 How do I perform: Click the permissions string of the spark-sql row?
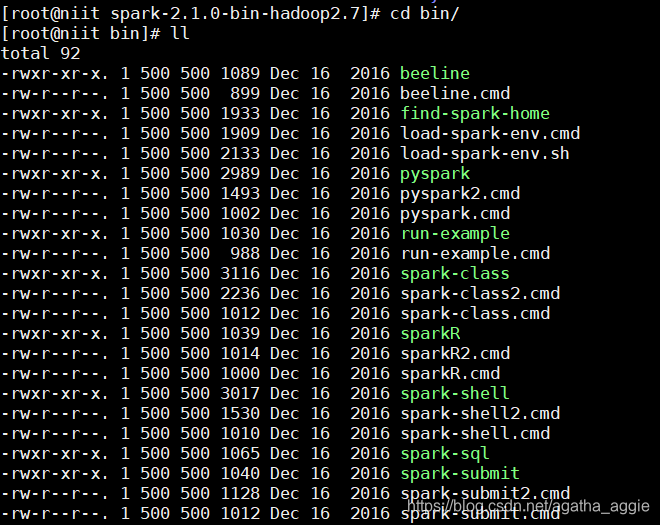(x=55, y=453)
